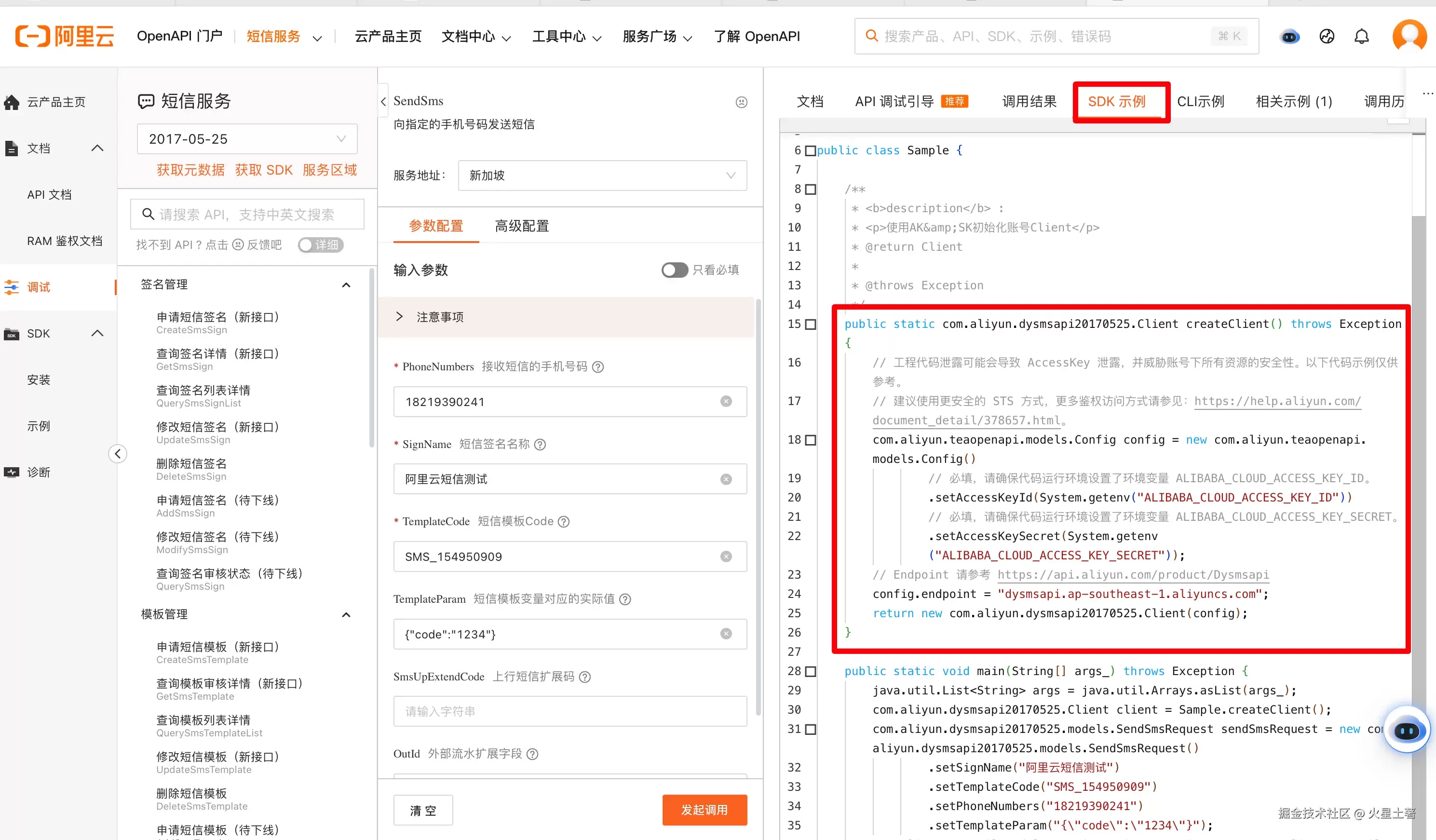Click the Aliyun logo

pos(65,36)
